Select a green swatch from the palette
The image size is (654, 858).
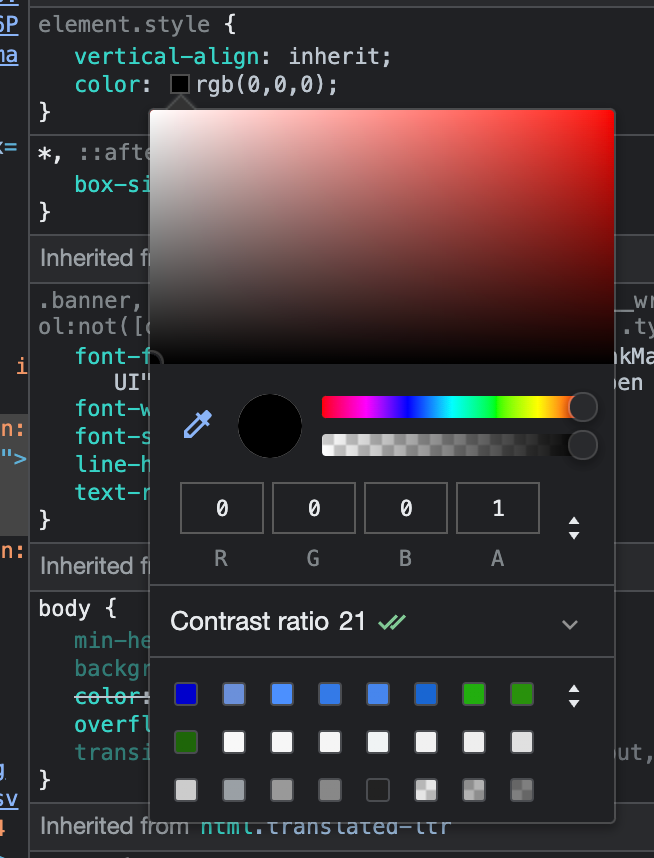[473, 693]
